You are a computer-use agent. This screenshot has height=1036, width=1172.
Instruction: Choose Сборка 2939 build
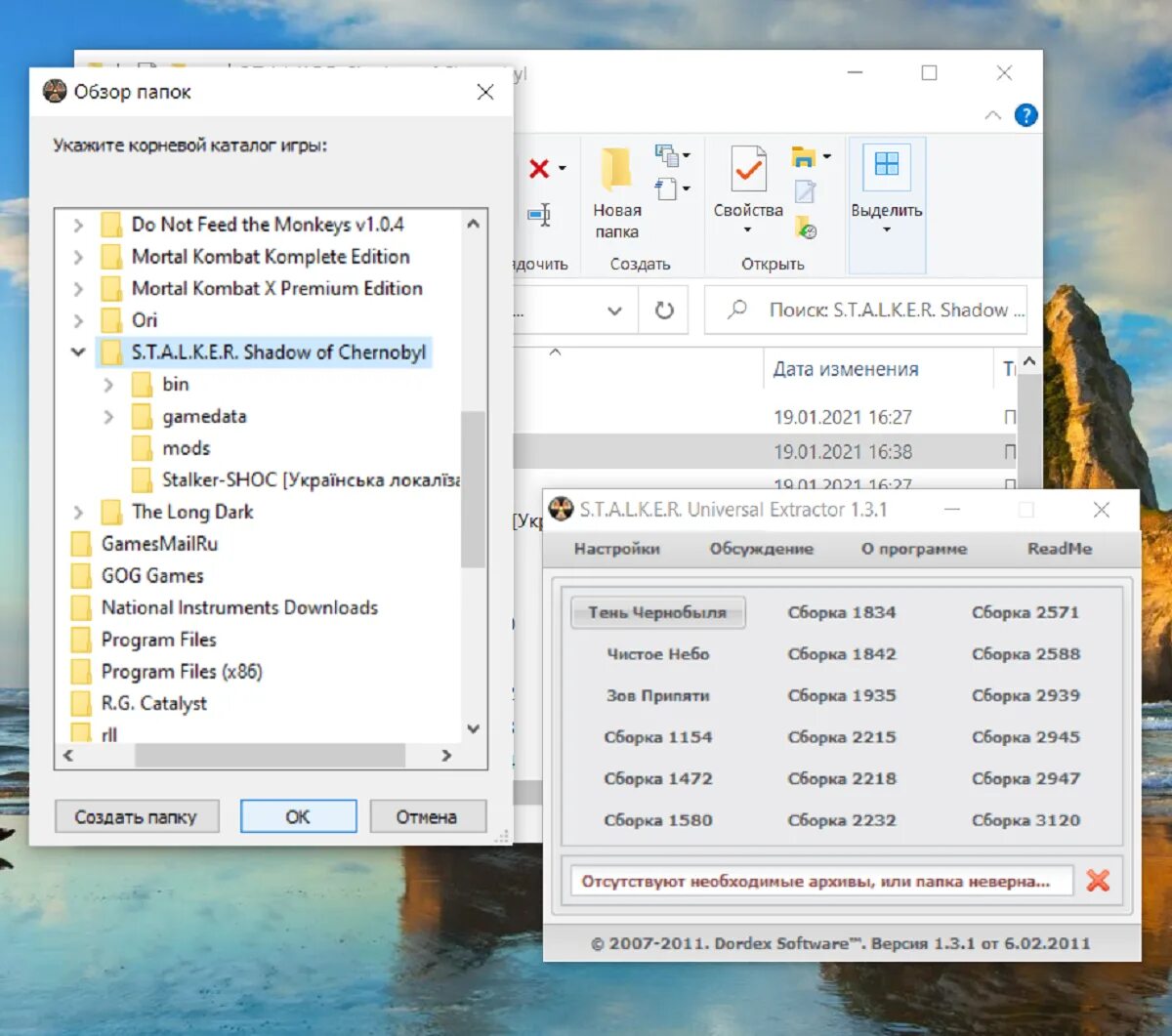tap(1025, 696)
